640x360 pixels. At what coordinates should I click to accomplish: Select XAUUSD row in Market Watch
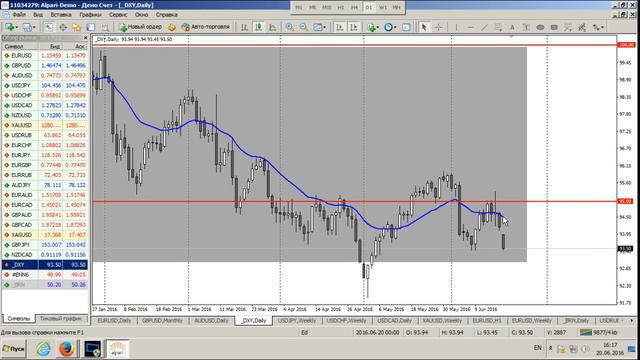pyautogui.click(x=44, y=125)
